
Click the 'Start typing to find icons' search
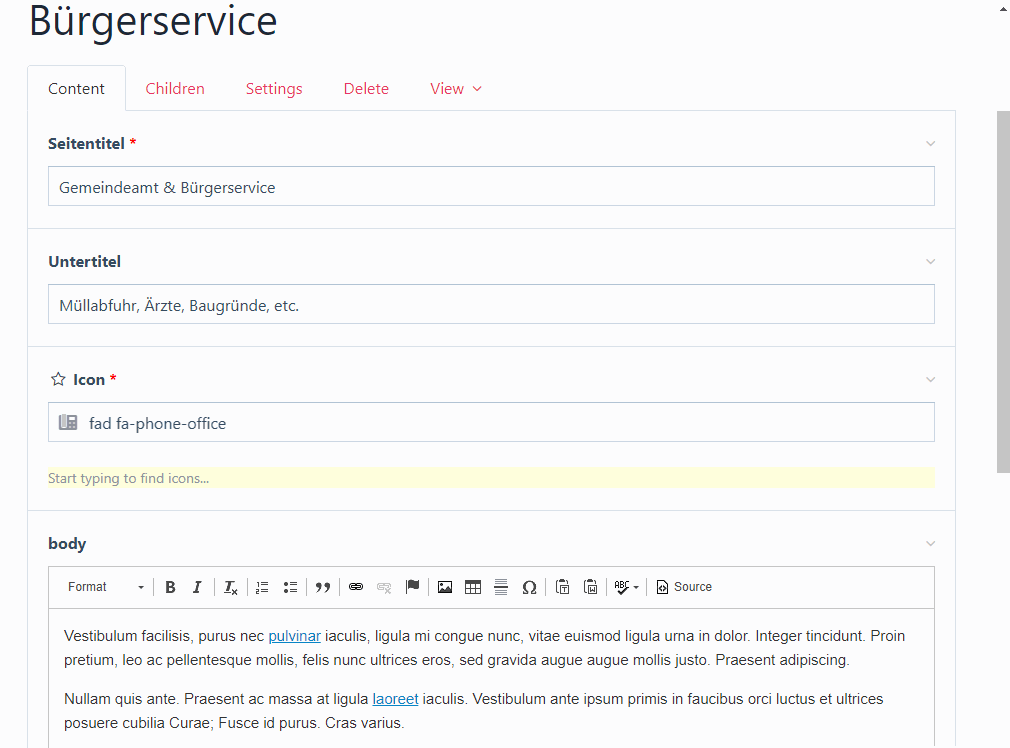pyautogui.click(x=491, y=478)
